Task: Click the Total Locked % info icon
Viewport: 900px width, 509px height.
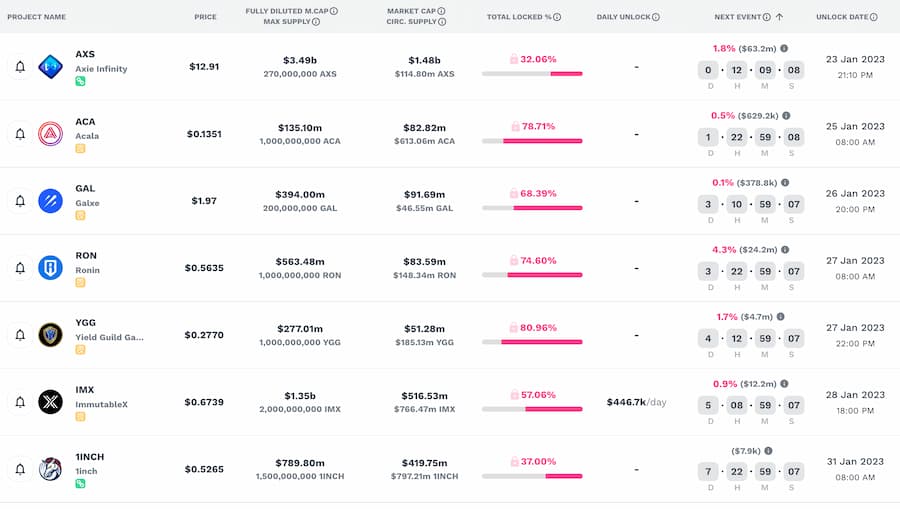Action: click(557, 17)
